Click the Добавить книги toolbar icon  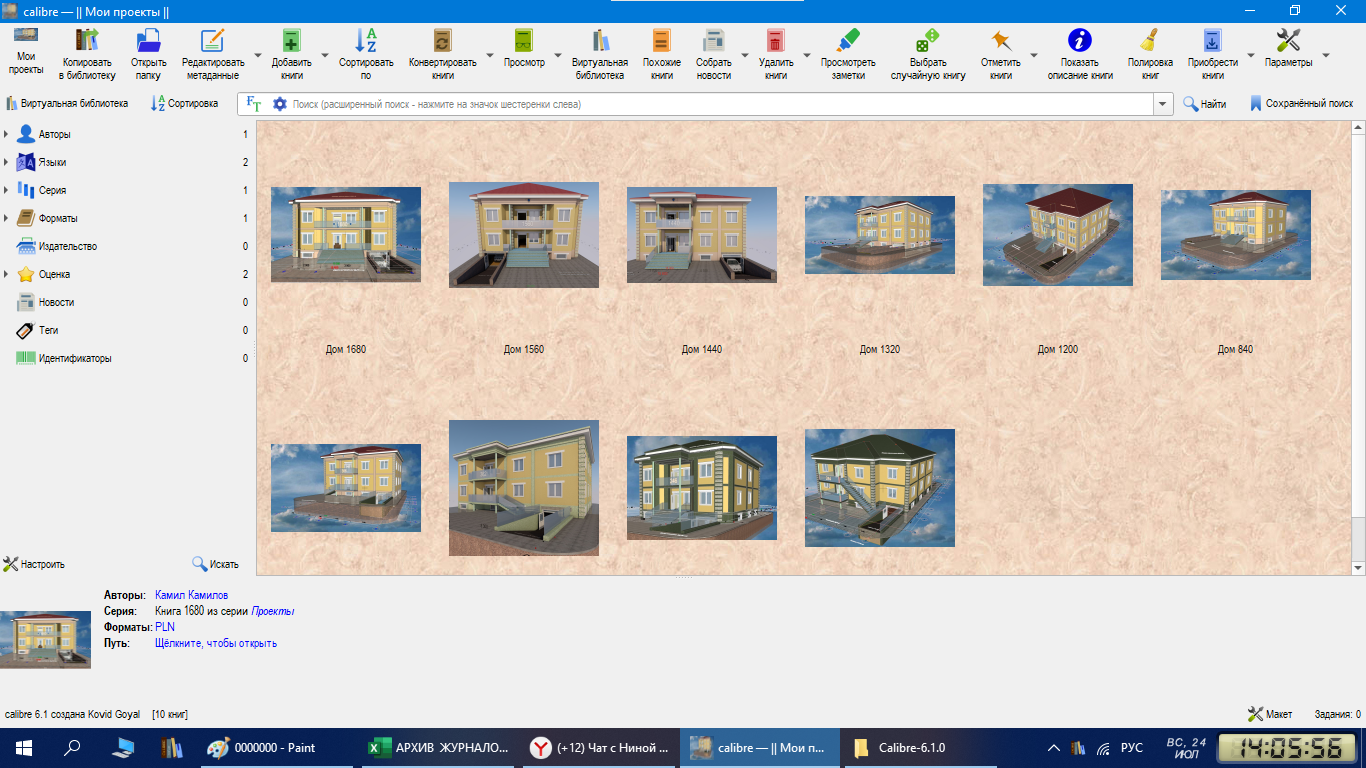click(291, 41)
